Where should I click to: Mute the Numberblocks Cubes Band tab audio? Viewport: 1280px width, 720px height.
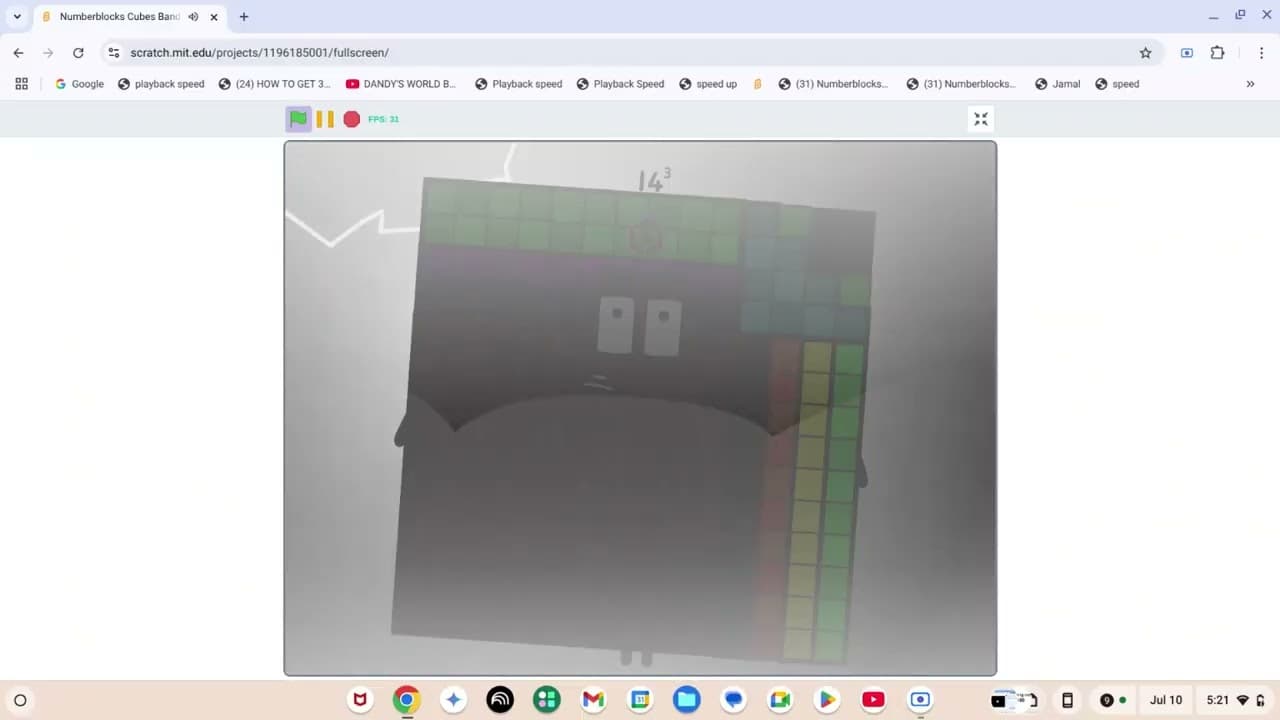193,17
